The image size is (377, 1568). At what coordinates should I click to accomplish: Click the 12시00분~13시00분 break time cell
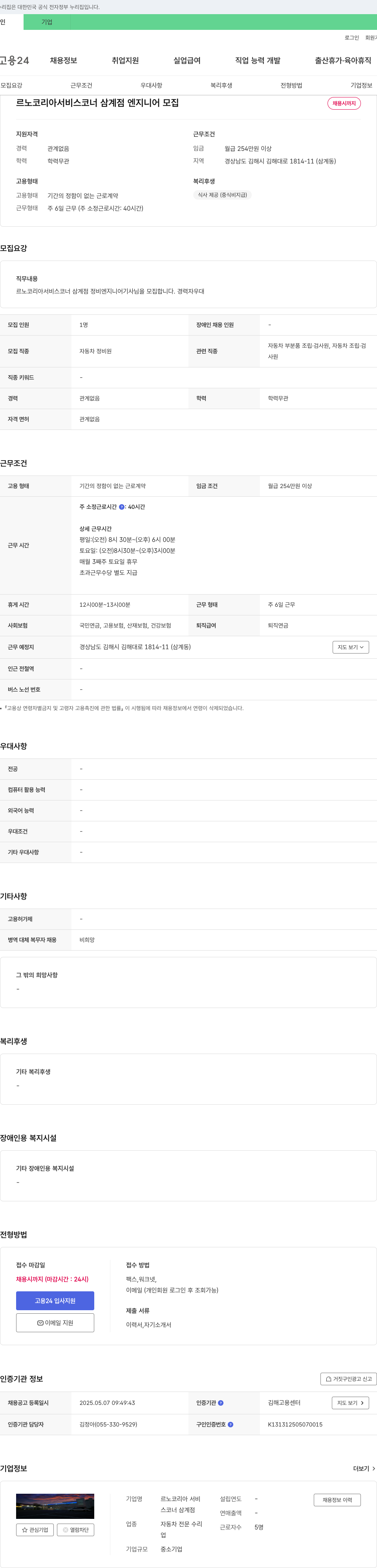[x=104, y=605]
